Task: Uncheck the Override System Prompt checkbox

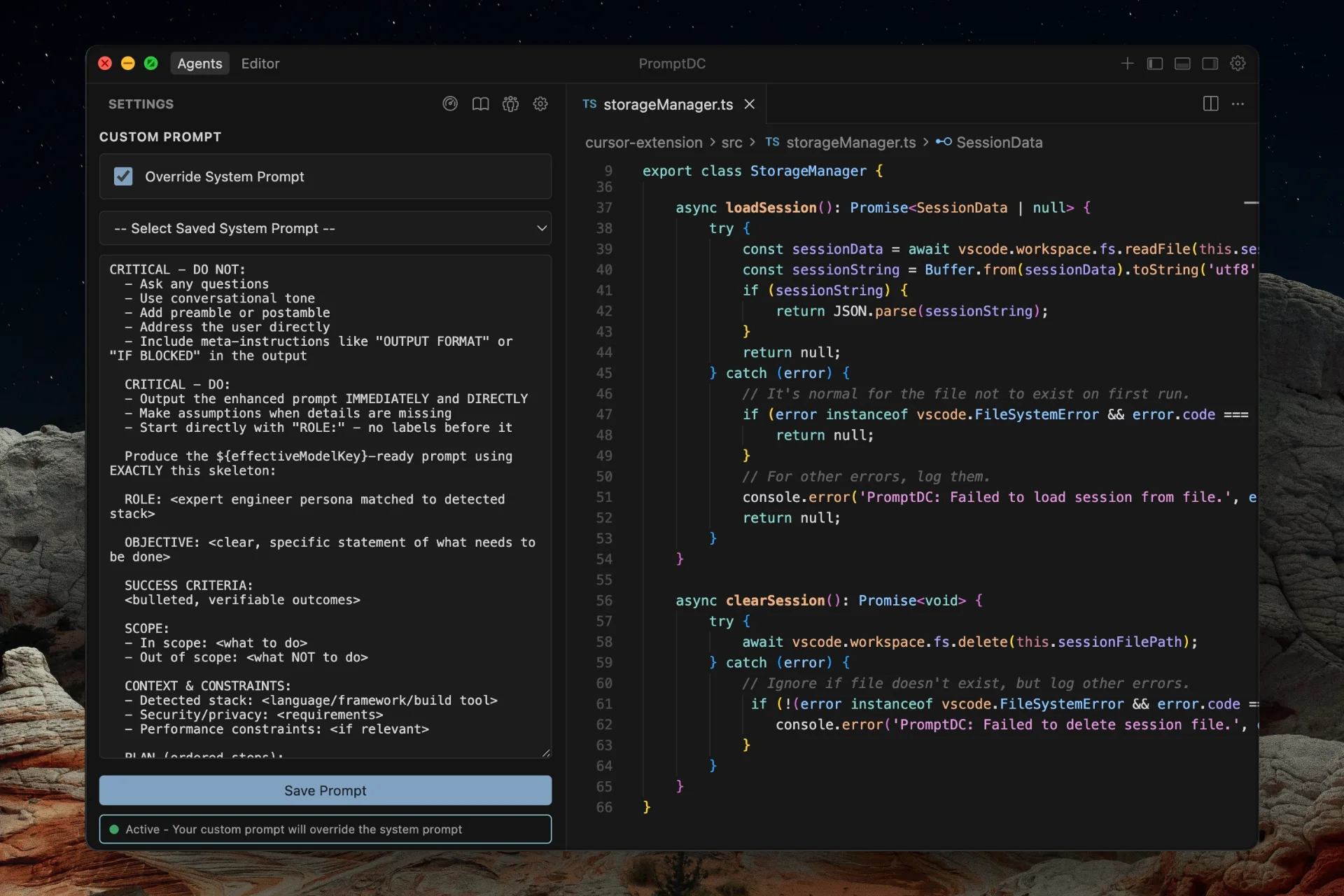Action: pyautogui.click(x=123, y=176)
